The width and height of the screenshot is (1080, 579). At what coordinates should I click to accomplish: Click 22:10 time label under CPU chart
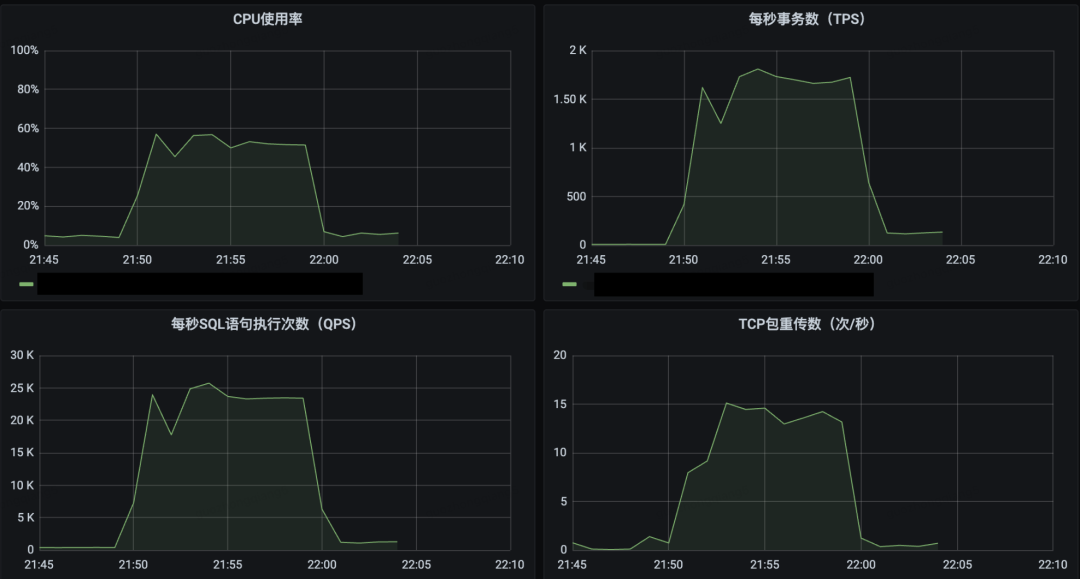coord(510,260)
